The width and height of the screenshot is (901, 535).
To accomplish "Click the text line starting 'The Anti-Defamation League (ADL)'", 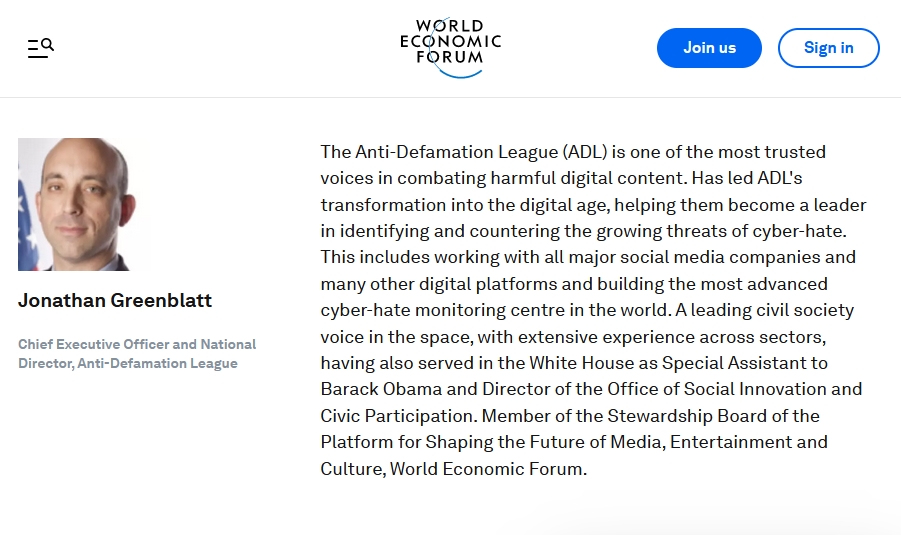I will (x=573, y=152).
